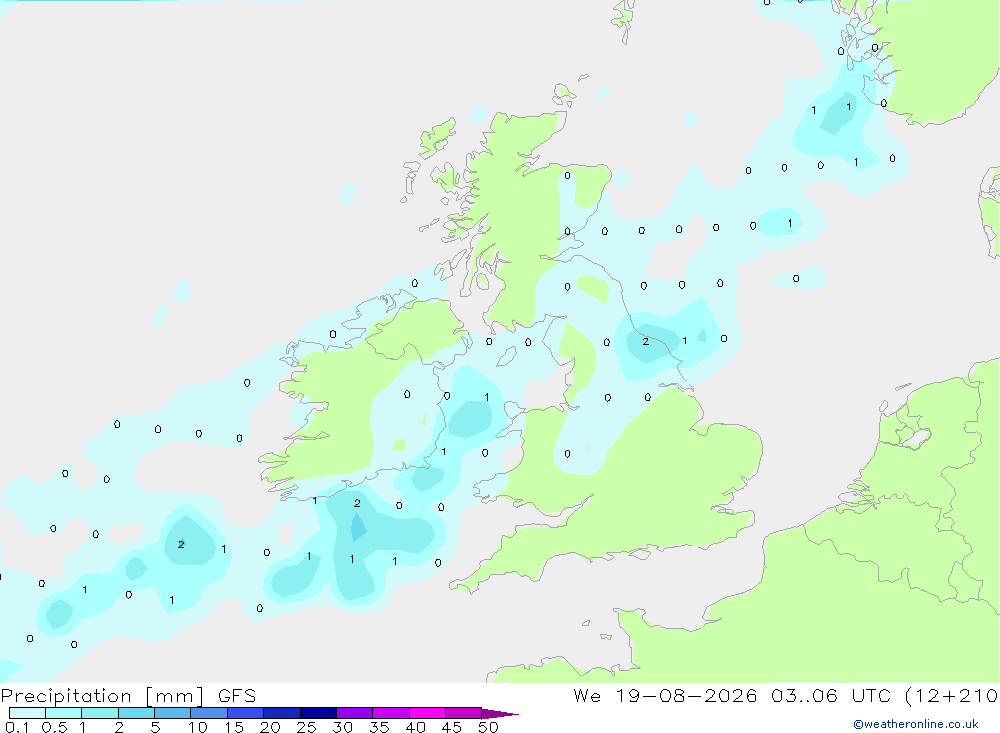
Task: Choose the 10–15 mm legend color swatch
Action: pos(209,713)
